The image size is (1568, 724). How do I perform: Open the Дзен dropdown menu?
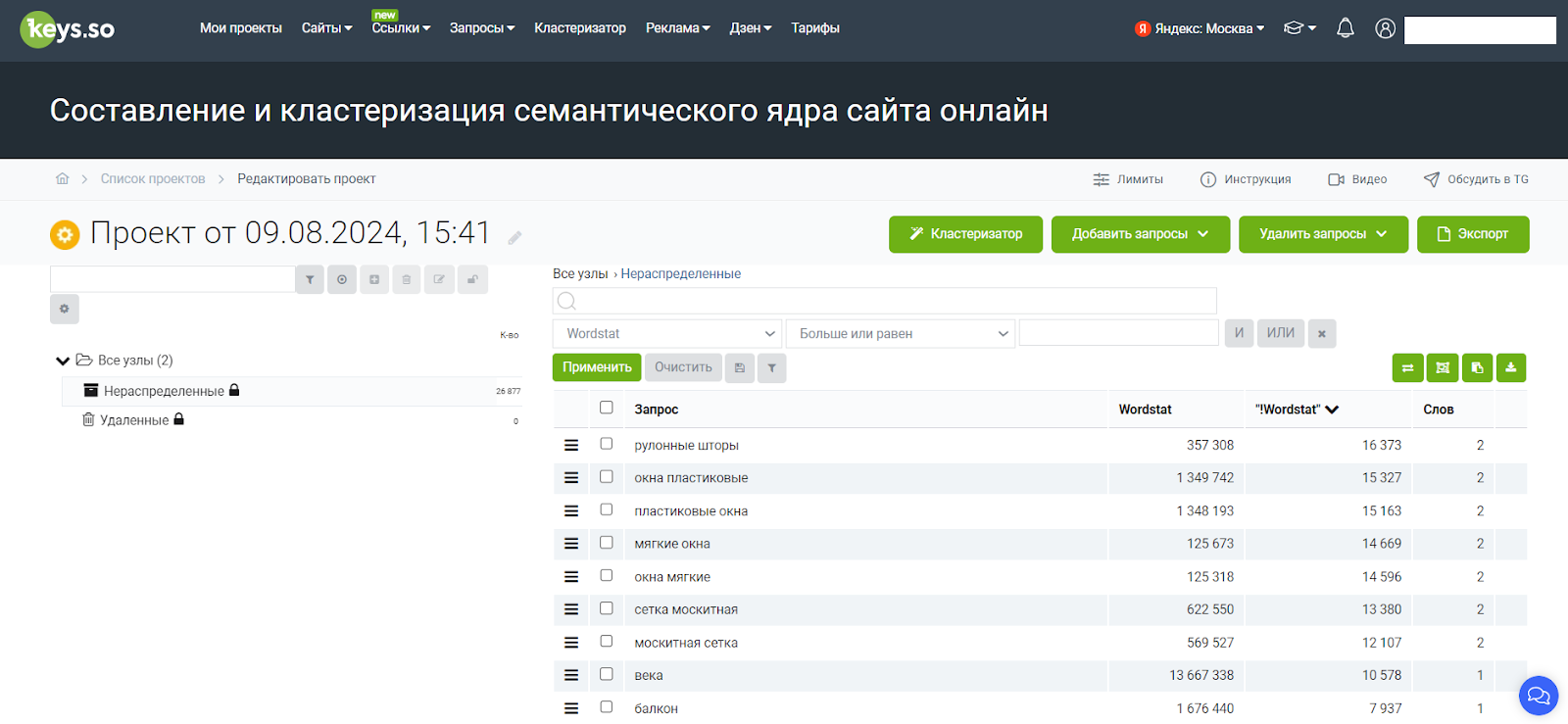point(751,28)
